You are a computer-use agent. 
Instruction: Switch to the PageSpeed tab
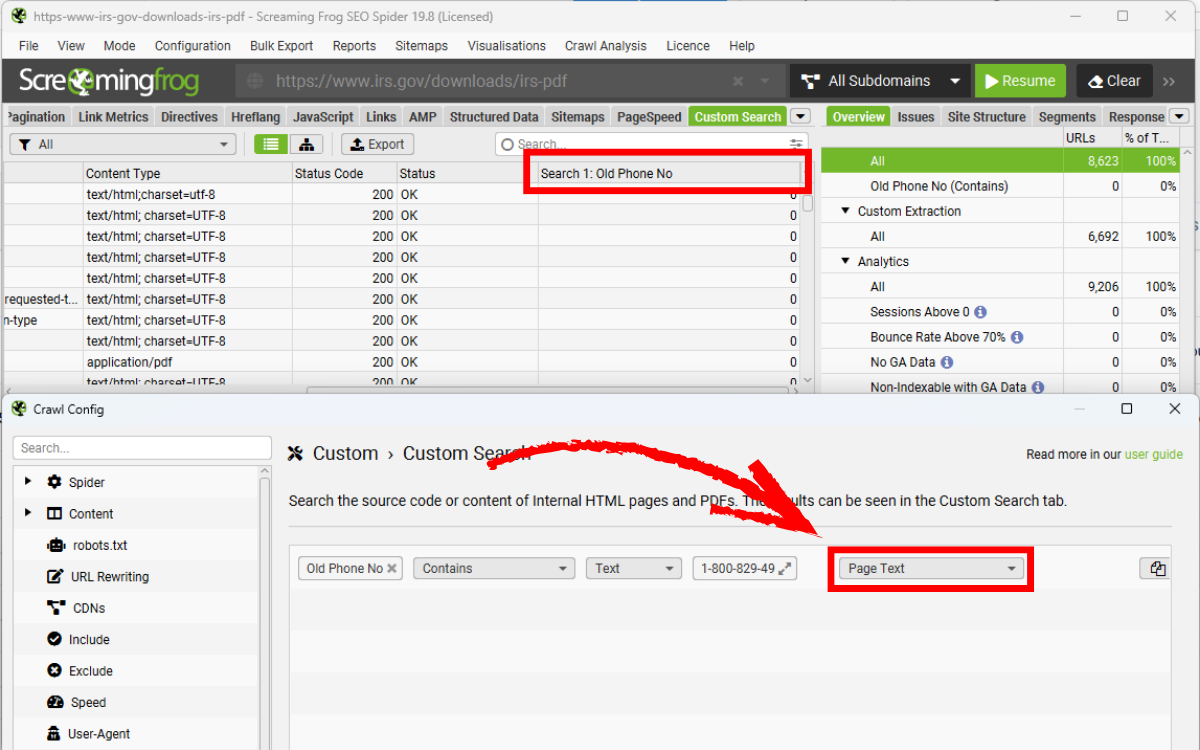[648, 116]
